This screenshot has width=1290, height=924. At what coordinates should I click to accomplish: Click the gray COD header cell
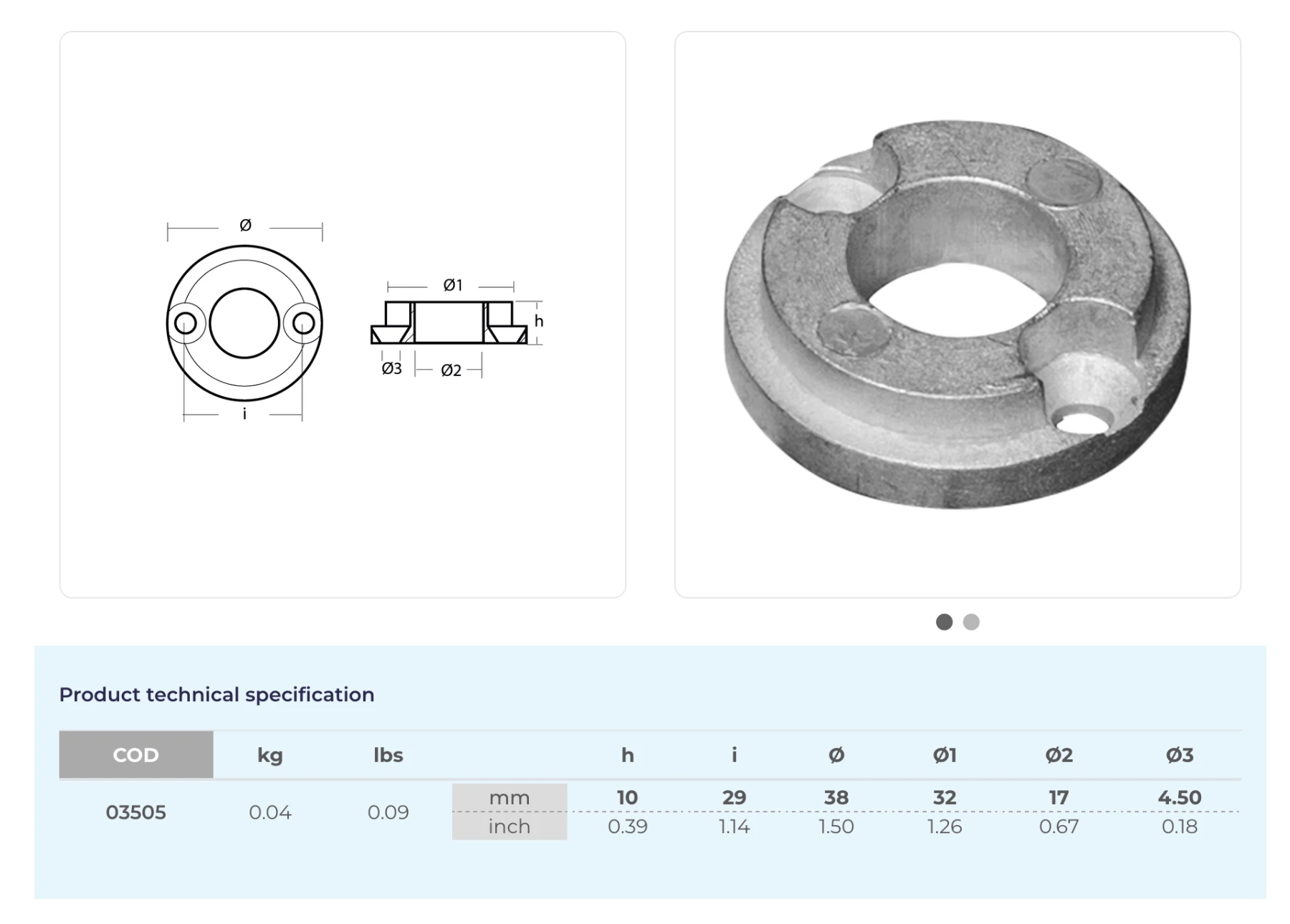pyautogui.click(x=136, y=754)
